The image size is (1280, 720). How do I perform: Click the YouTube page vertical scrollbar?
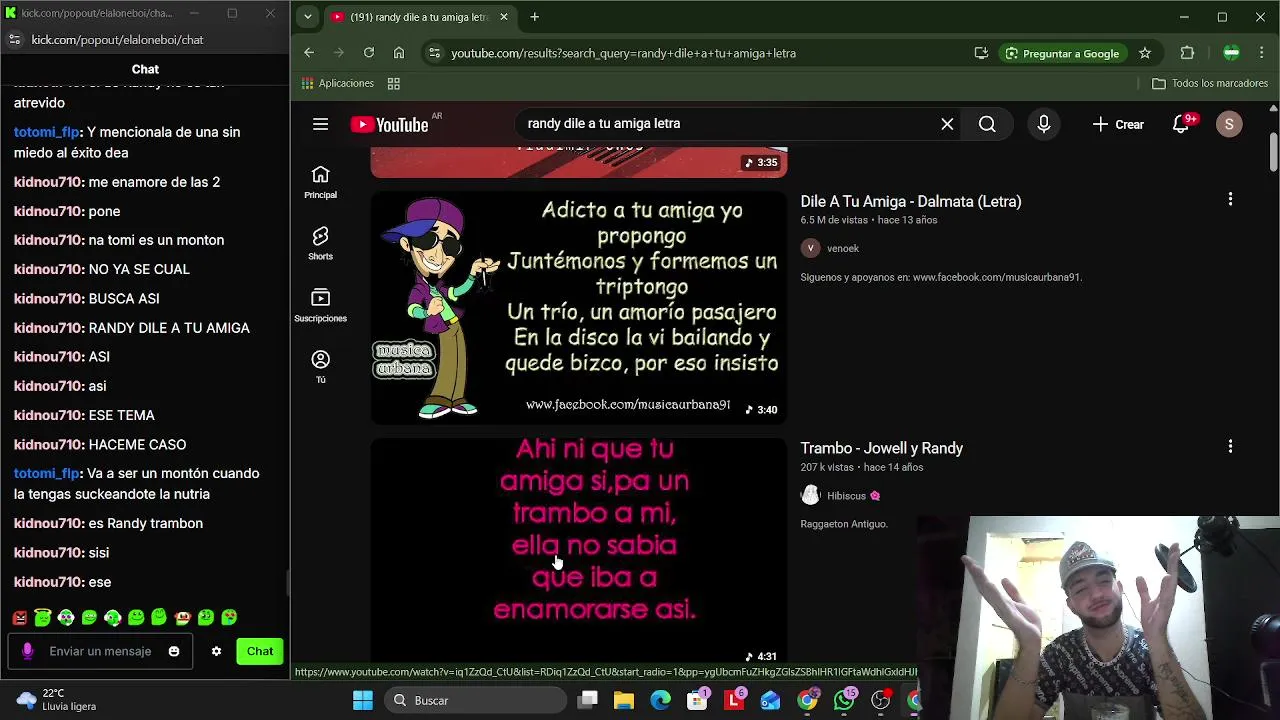pyautogui.click(x=1273, y=150)
